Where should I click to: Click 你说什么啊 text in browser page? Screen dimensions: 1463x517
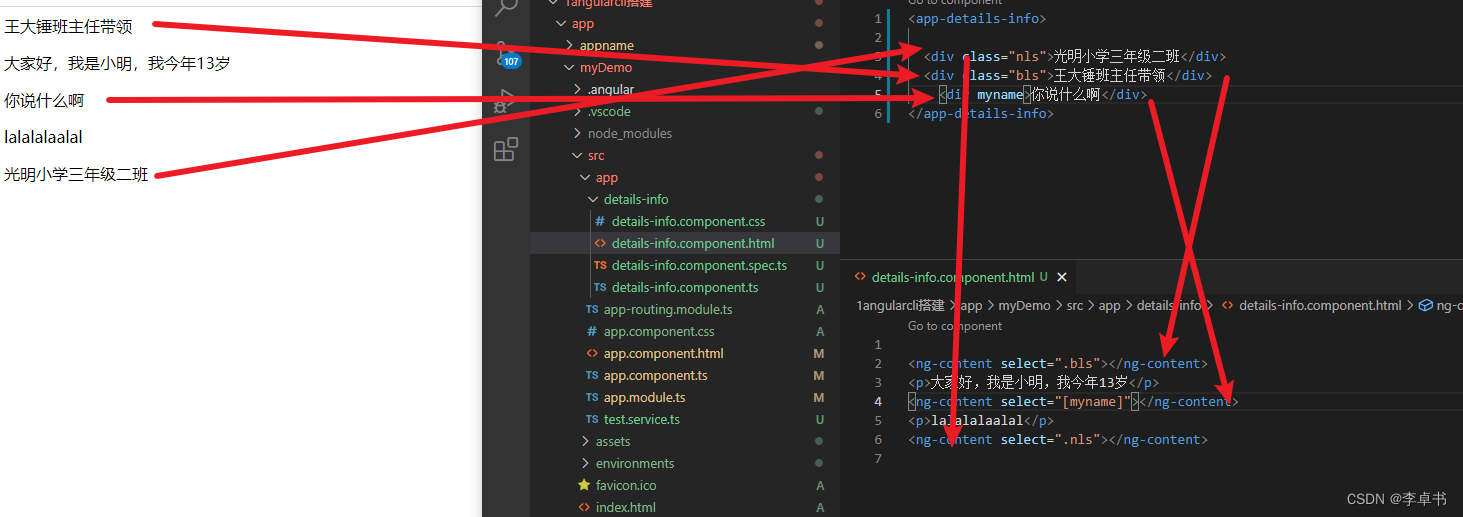pyautogui.click(x=44, y=101)
